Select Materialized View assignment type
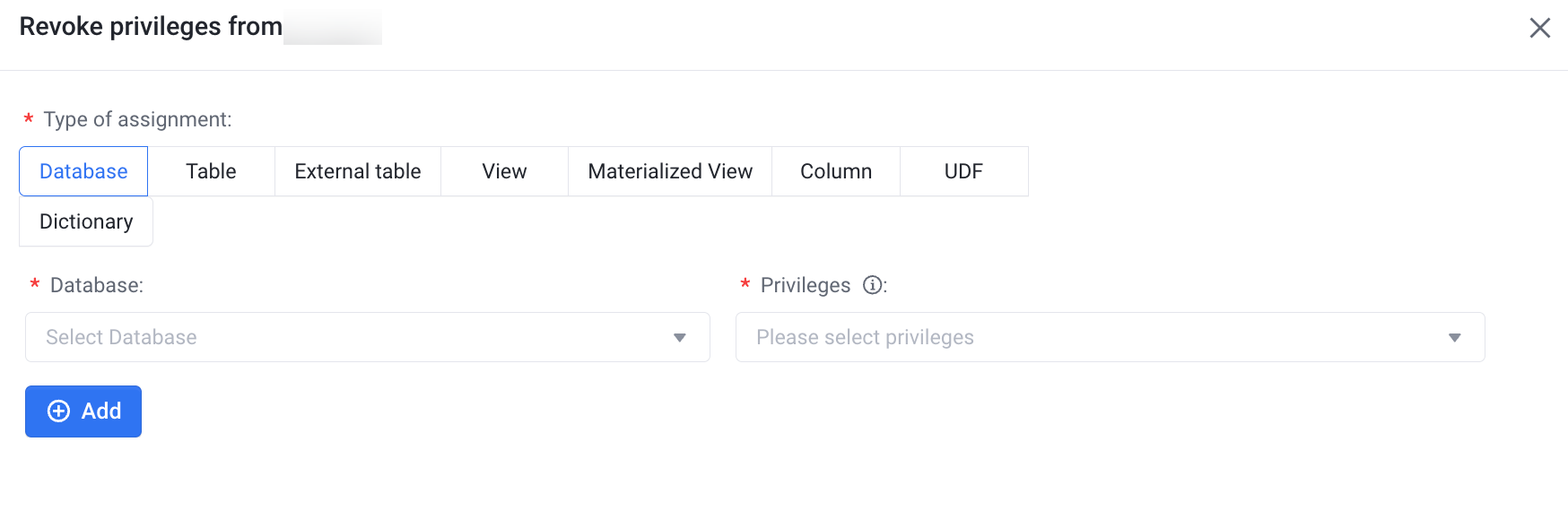1568x511 pixels. (x=670, y=171)
